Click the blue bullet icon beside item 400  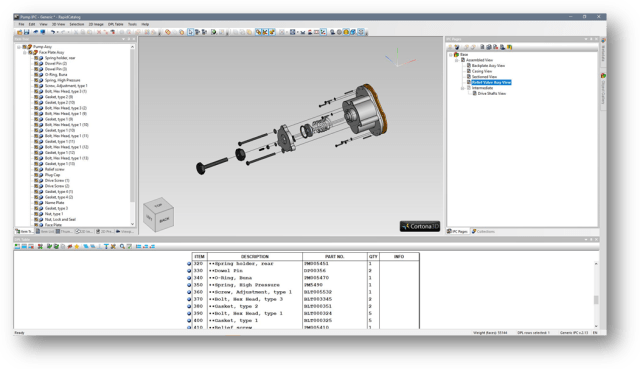(x=189, y=321)
